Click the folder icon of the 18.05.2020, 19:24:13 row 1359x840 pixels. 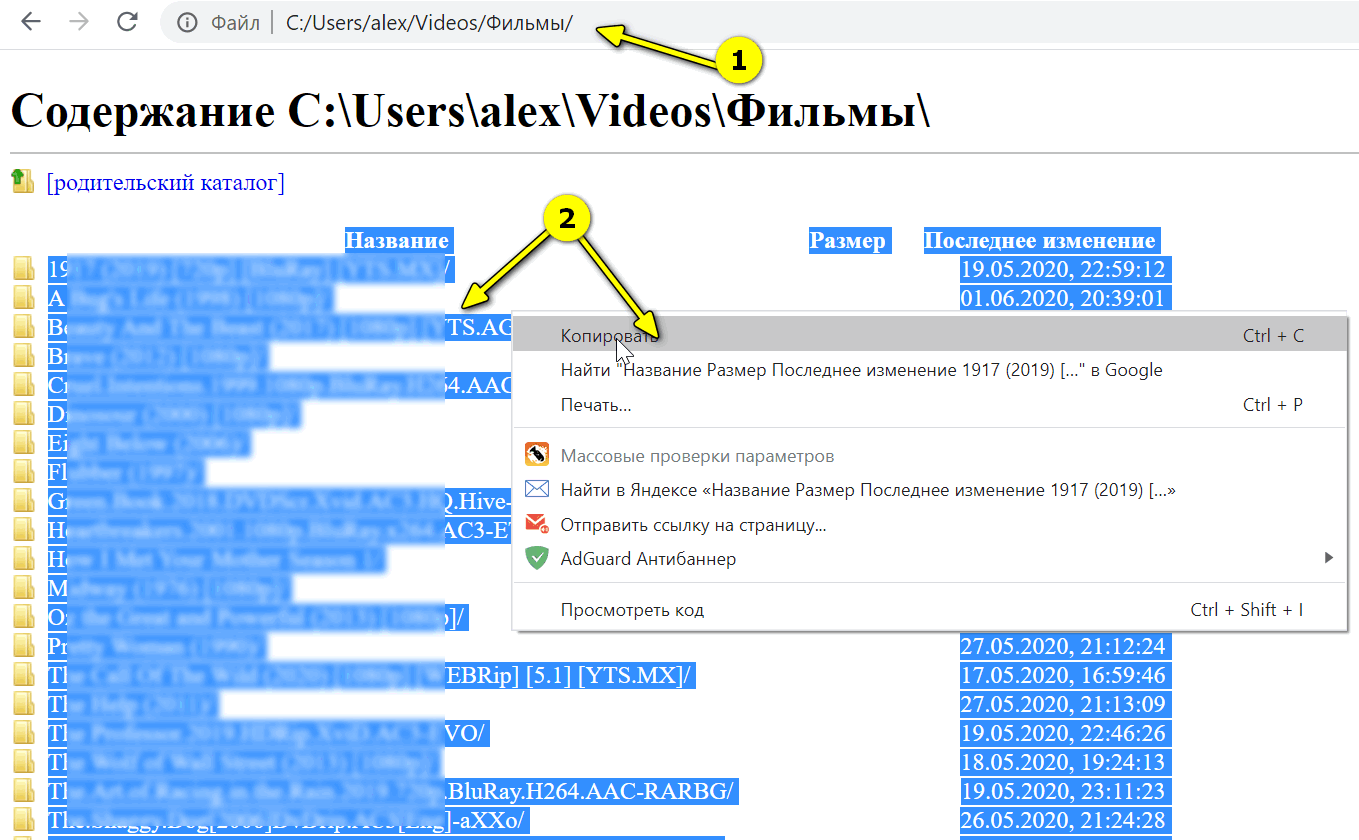point(23,763)
